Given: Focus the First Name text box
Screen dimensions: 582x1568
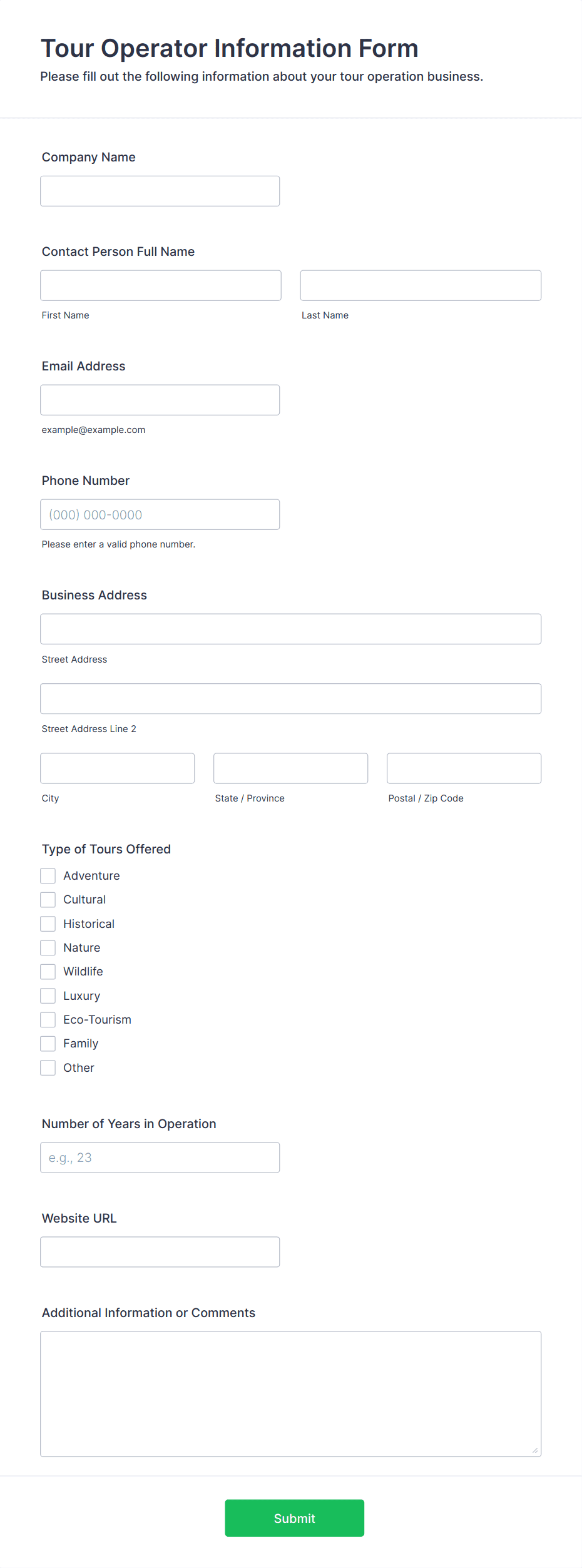Looking at the screenshot, I should tap(161, 285).
